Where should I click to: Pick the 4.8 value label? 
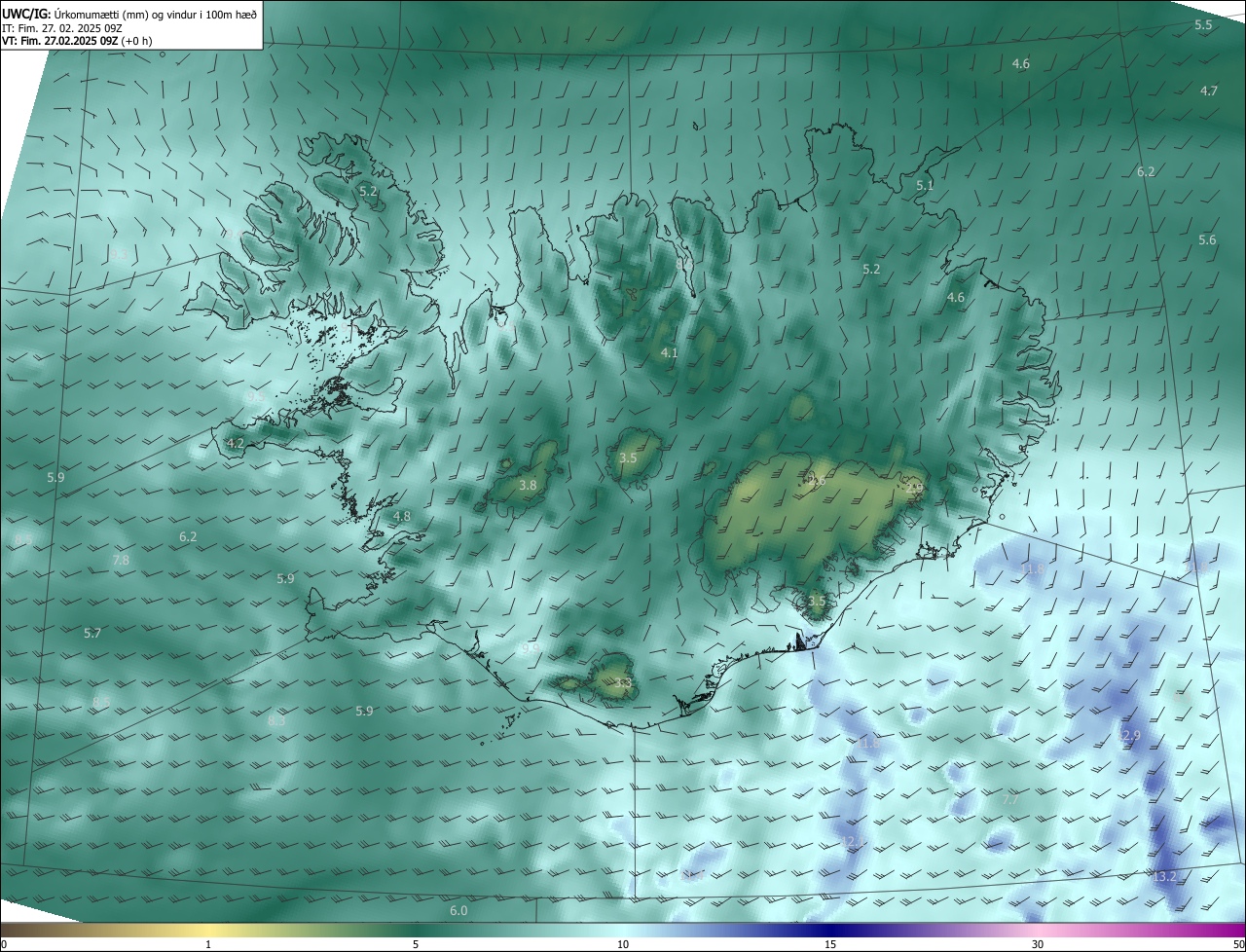tap(402, 516)
